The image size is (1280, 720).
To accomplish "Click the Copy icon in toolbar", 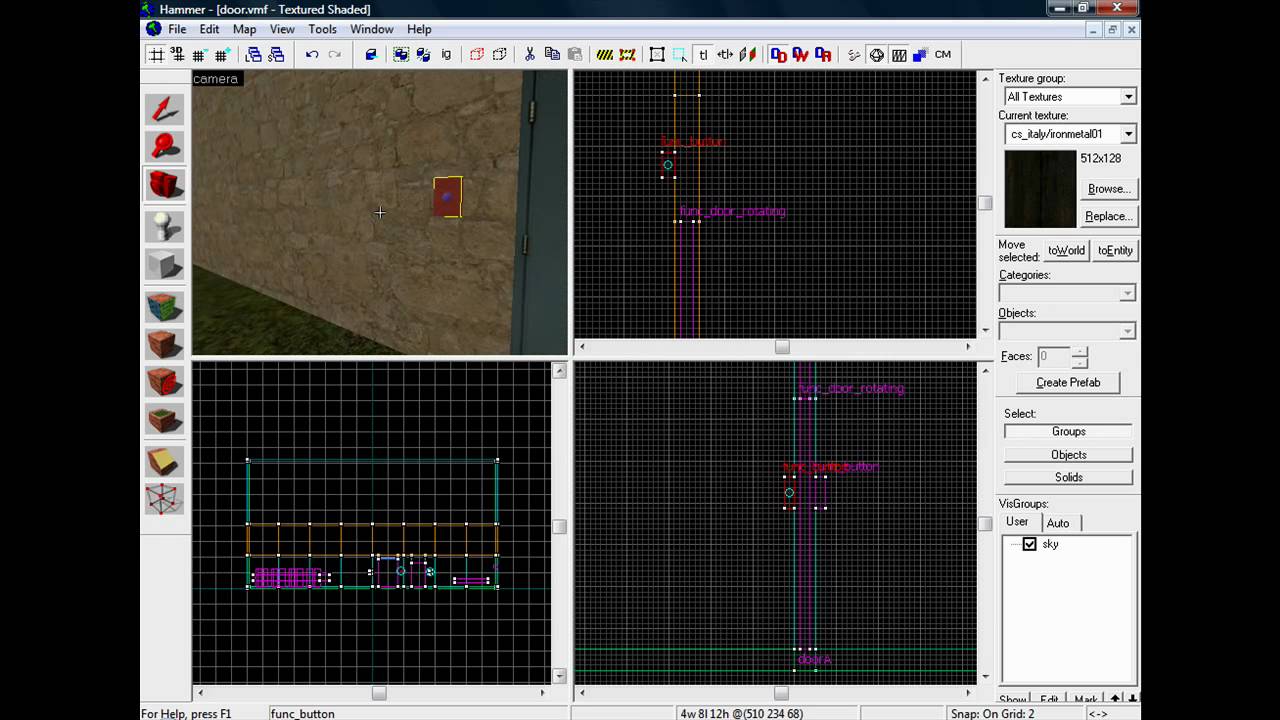I will tap(552, 55).
